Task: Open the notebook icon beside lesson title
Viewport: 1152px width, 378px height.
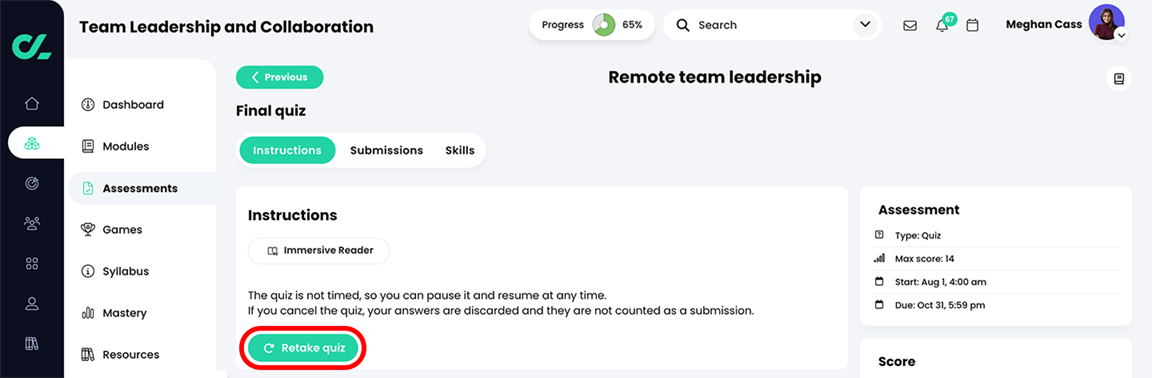Action: [1119, 79]
